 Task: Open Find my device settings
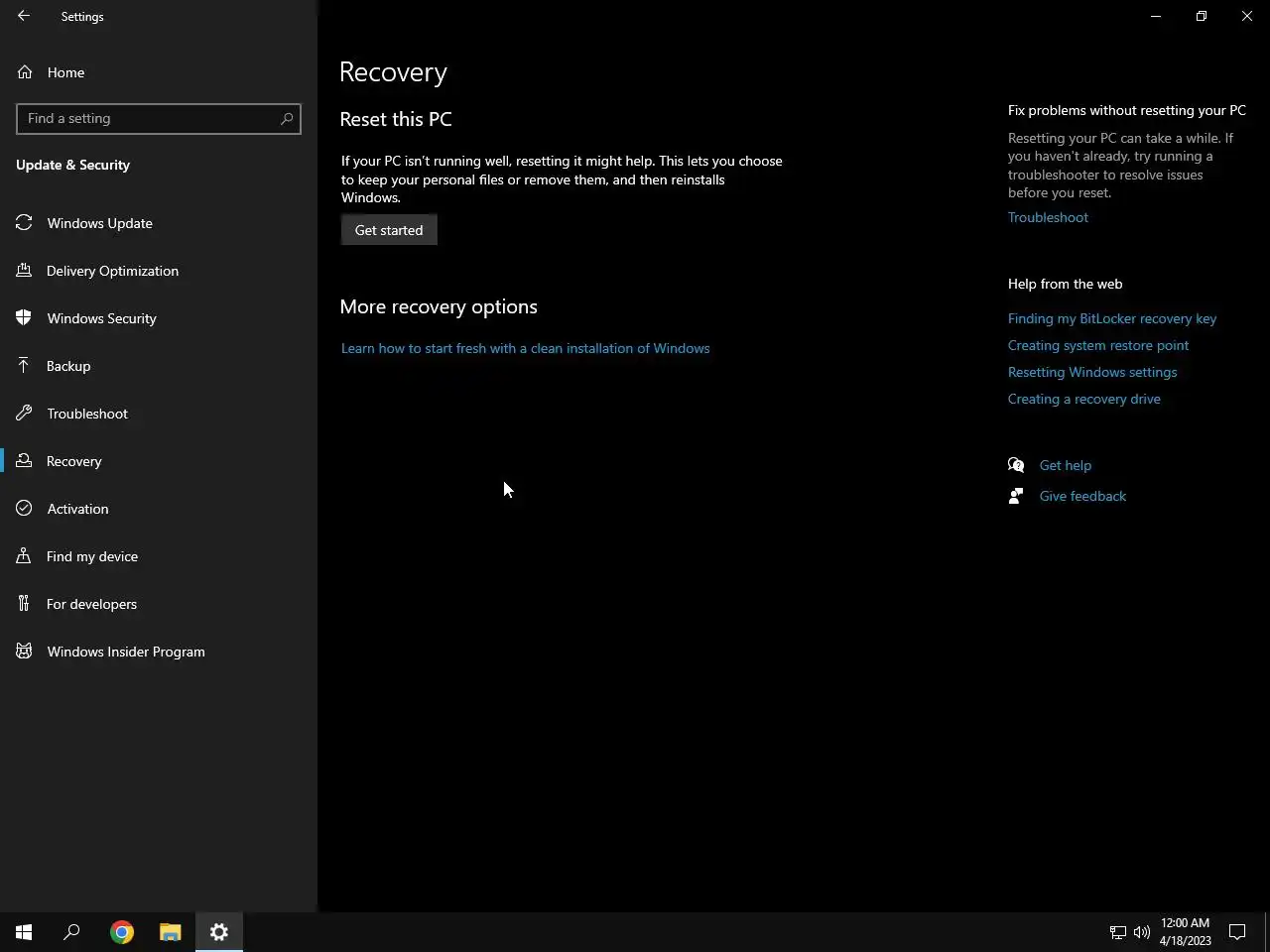point(159,556)
